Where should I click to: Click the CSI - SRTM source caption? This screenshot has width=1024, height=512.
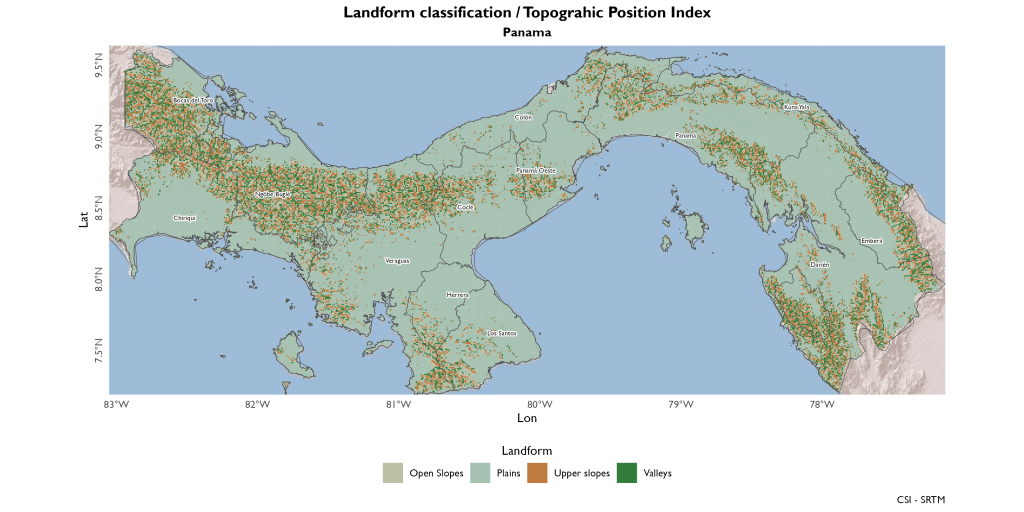coord(921,499)
